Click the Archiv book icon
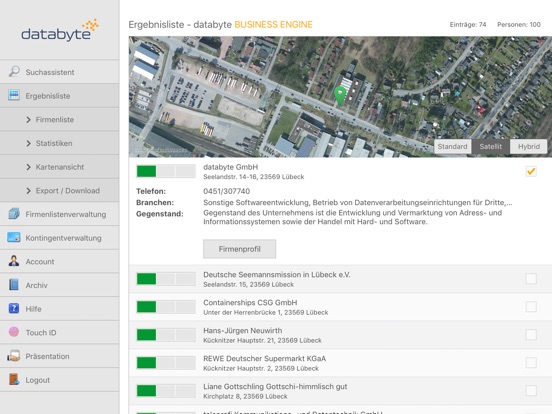The height and width of the screenshot is (414, 552). coord(14,284)
